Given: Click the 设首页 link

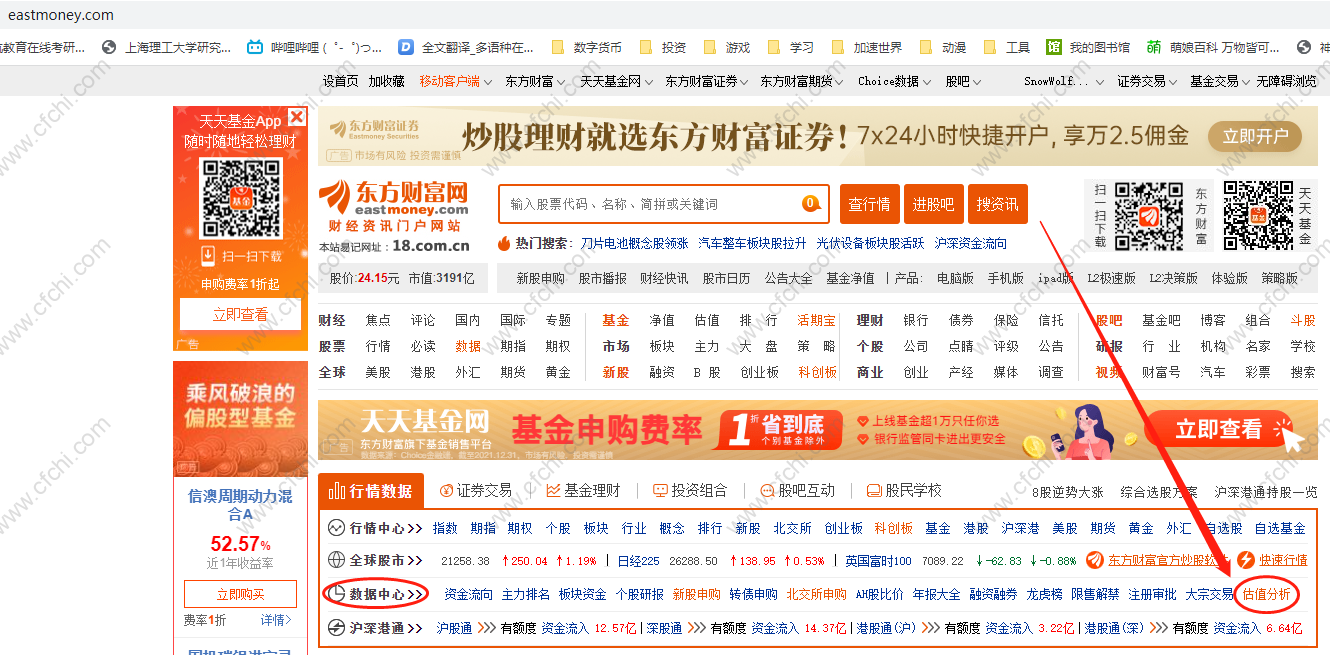Looking at the screenshot, I should click(x=340, y=81).
